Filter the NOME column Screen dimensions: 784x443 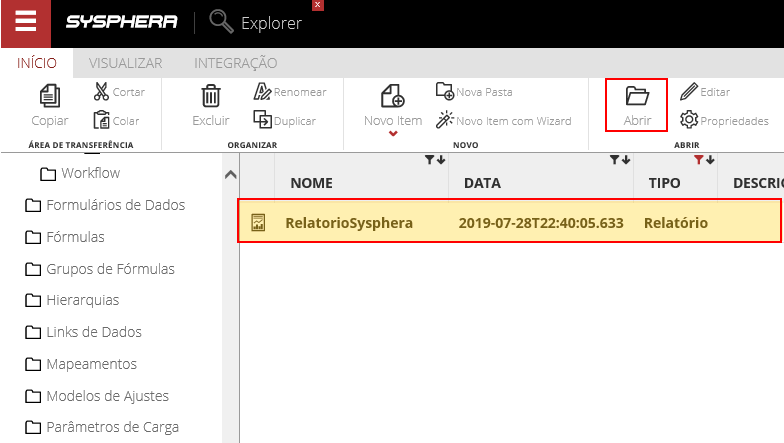429,160
